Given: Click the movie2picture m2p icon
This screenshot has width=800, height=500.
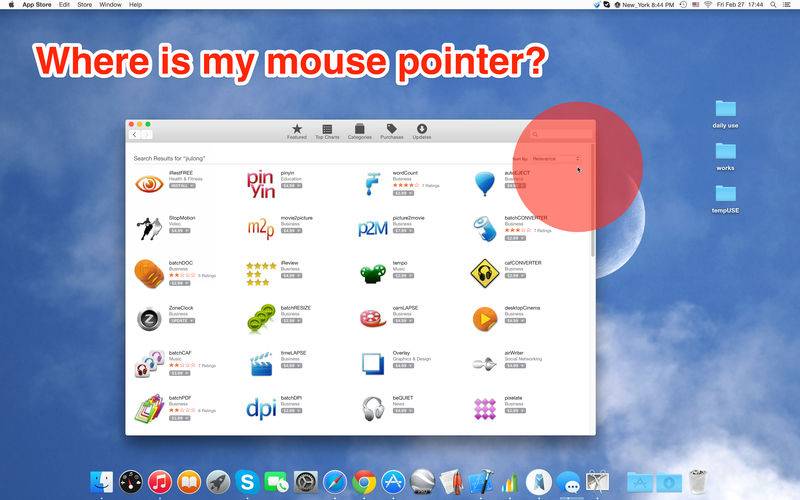Looking at the screenshot, I should 261,229.
